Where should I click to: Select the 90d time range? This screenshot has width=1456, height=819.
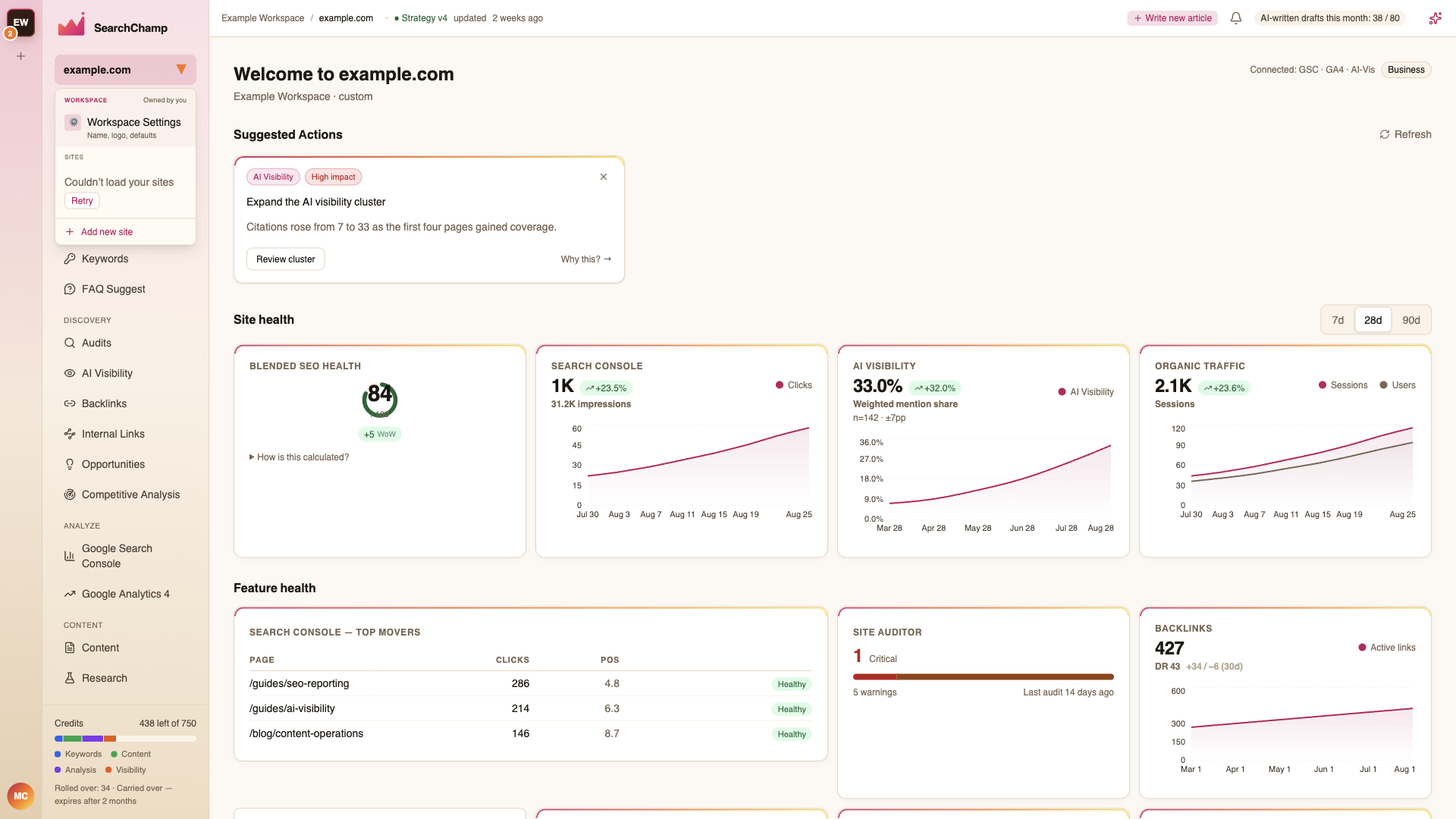tap(1410, 320)
